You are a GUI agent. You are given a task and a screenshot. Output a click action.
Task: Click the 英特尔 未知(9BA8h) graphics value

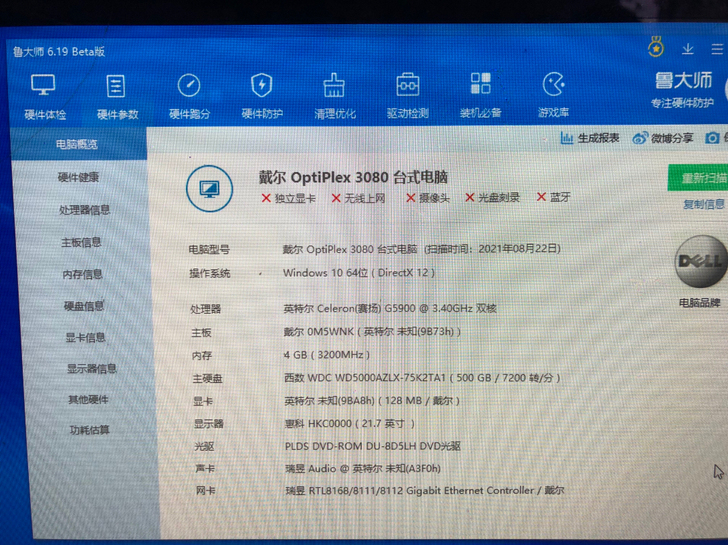[372, 401]
